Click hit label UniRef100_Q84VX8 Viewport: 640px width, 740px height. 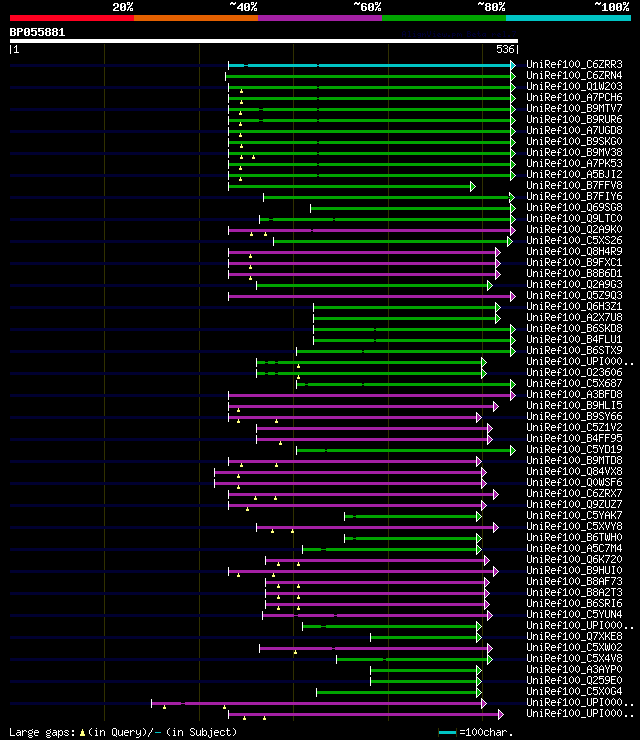tap(574, 471)
